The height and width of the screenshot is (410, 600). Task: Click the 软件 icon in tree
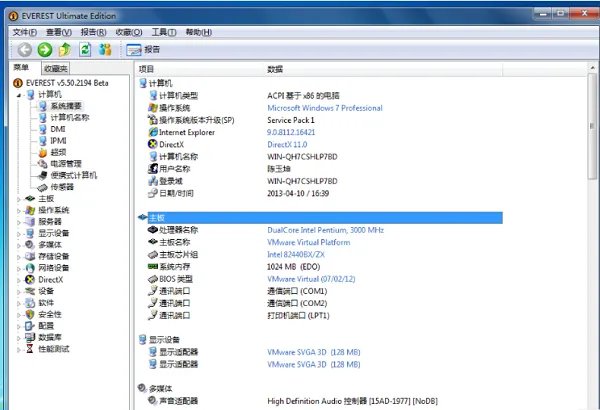30,303
